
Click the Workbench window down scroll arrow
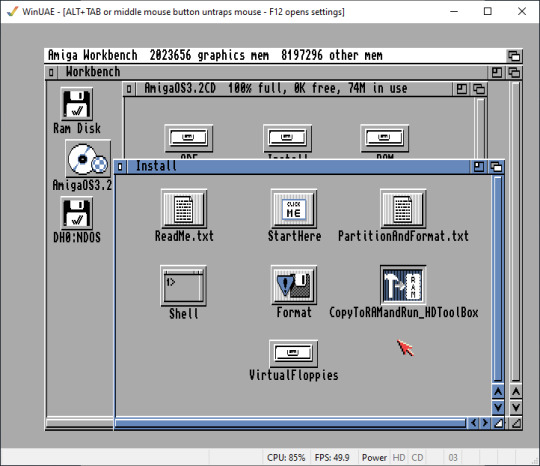pos(516,407)
